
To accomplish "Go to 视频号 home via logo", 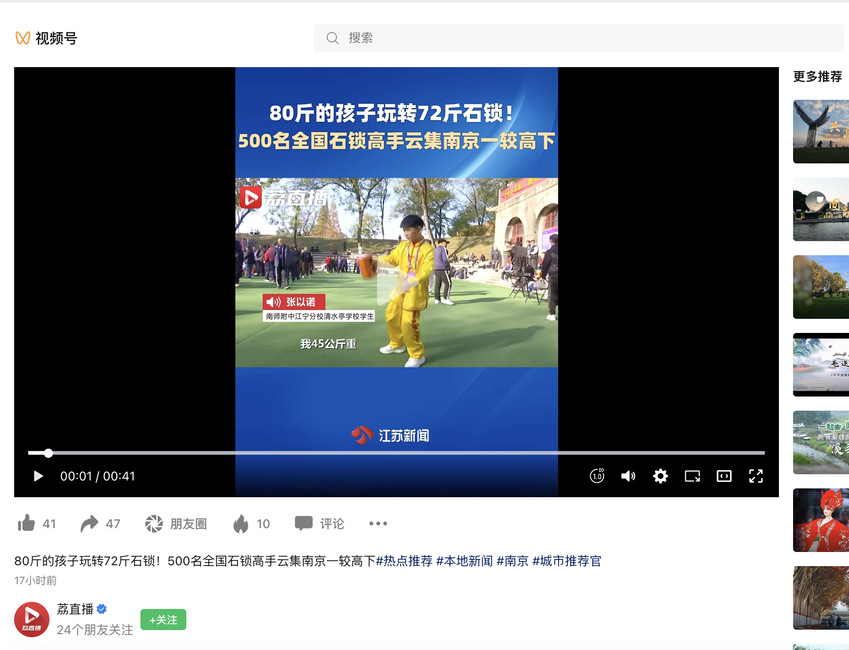I will point(46,38).
